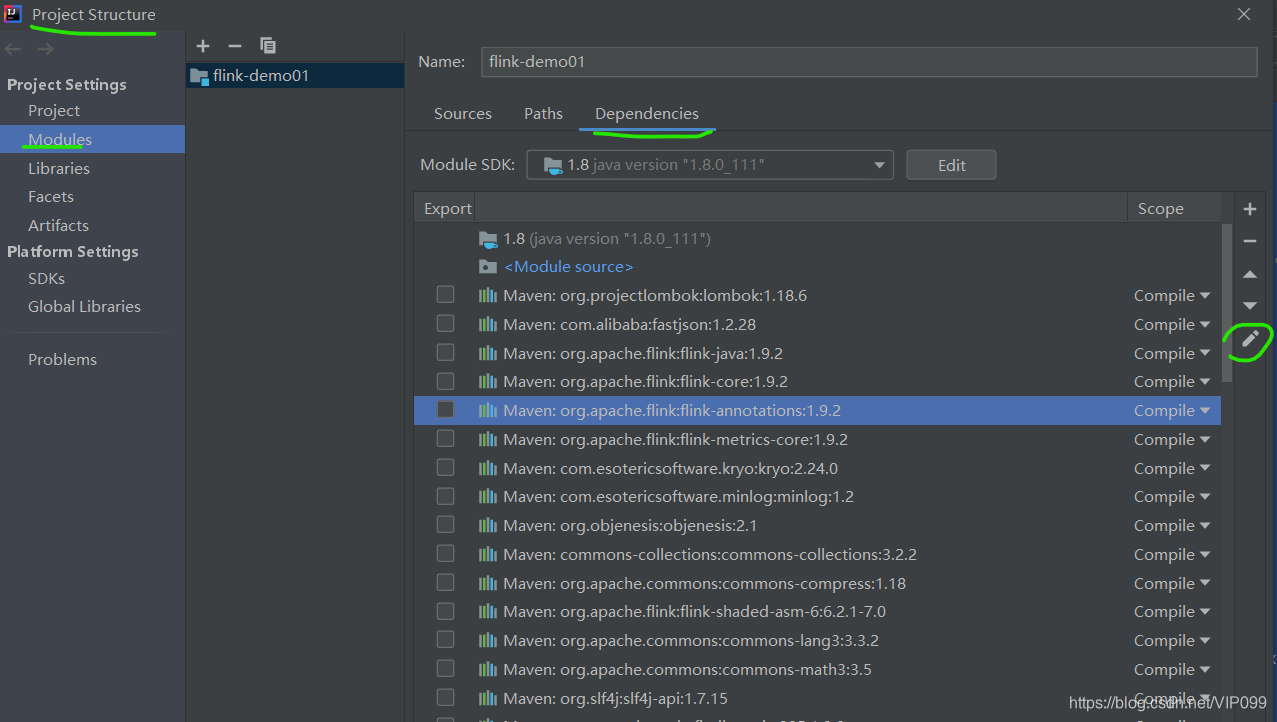The height and width of the screenshot is (722, 1277).
Task: Select Project in Project Settings
Action: (x=54, y=110)
